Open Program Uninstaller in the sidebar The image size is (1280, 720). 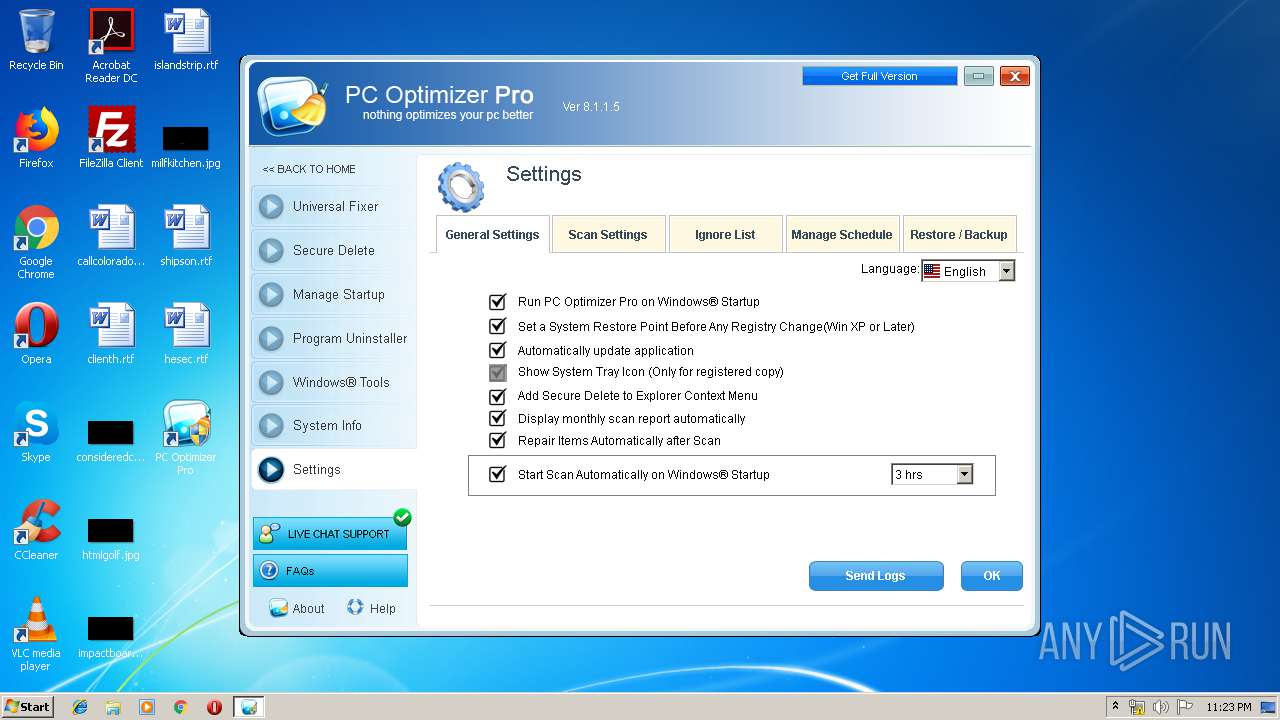point(333,339)
